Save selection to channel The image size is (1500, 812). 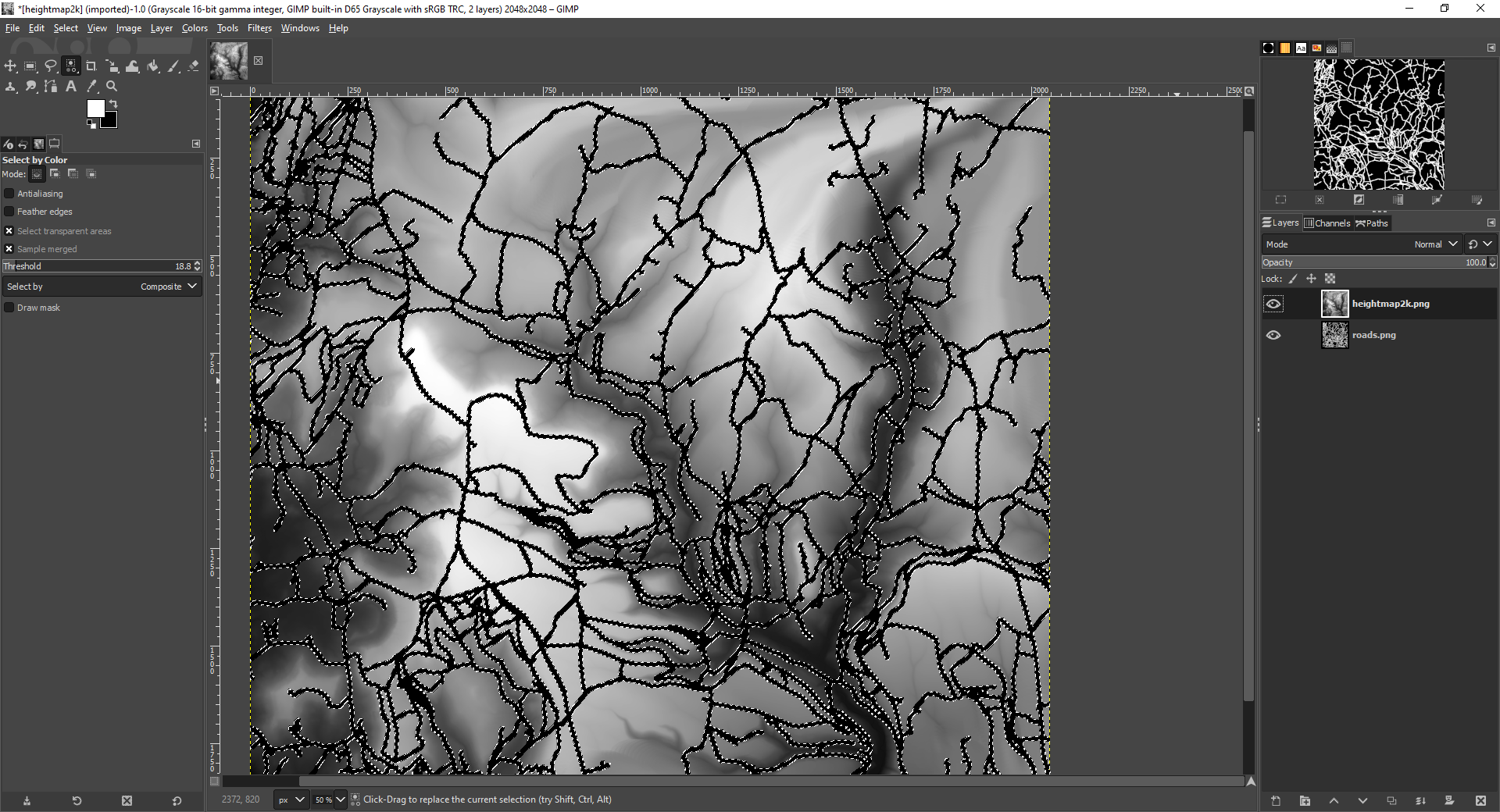point(1398,200)
